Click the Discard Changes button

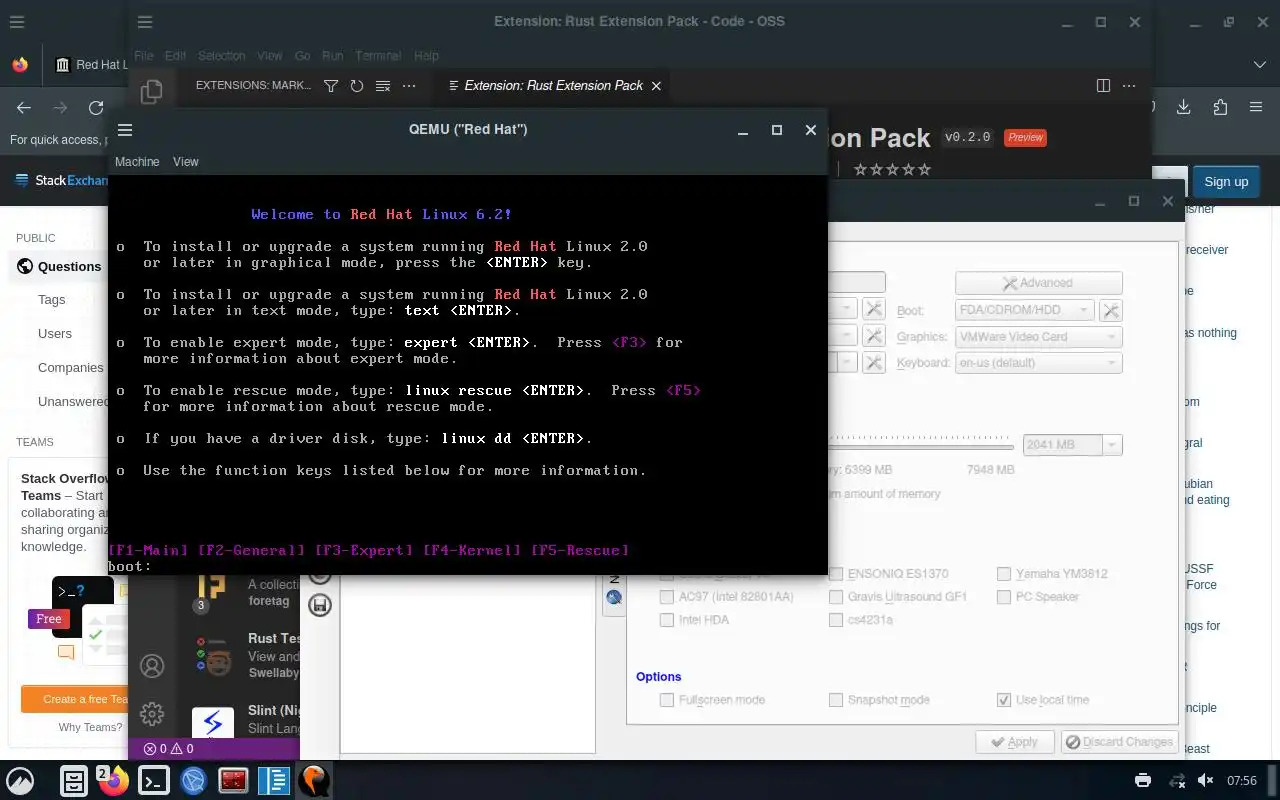(x=1118, y=742)
